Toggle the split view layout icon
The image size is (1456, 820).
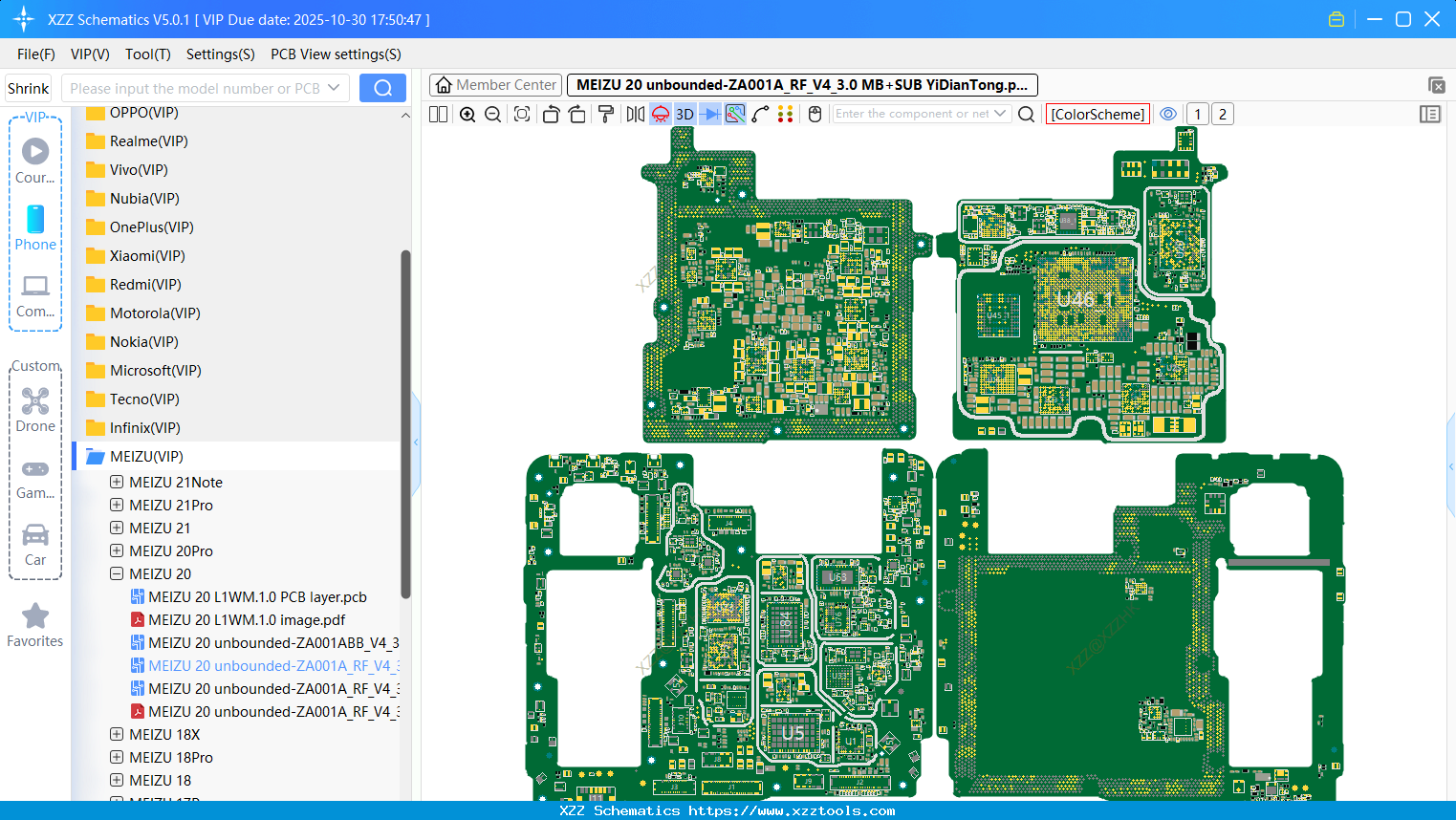click(x=438, y=114)
